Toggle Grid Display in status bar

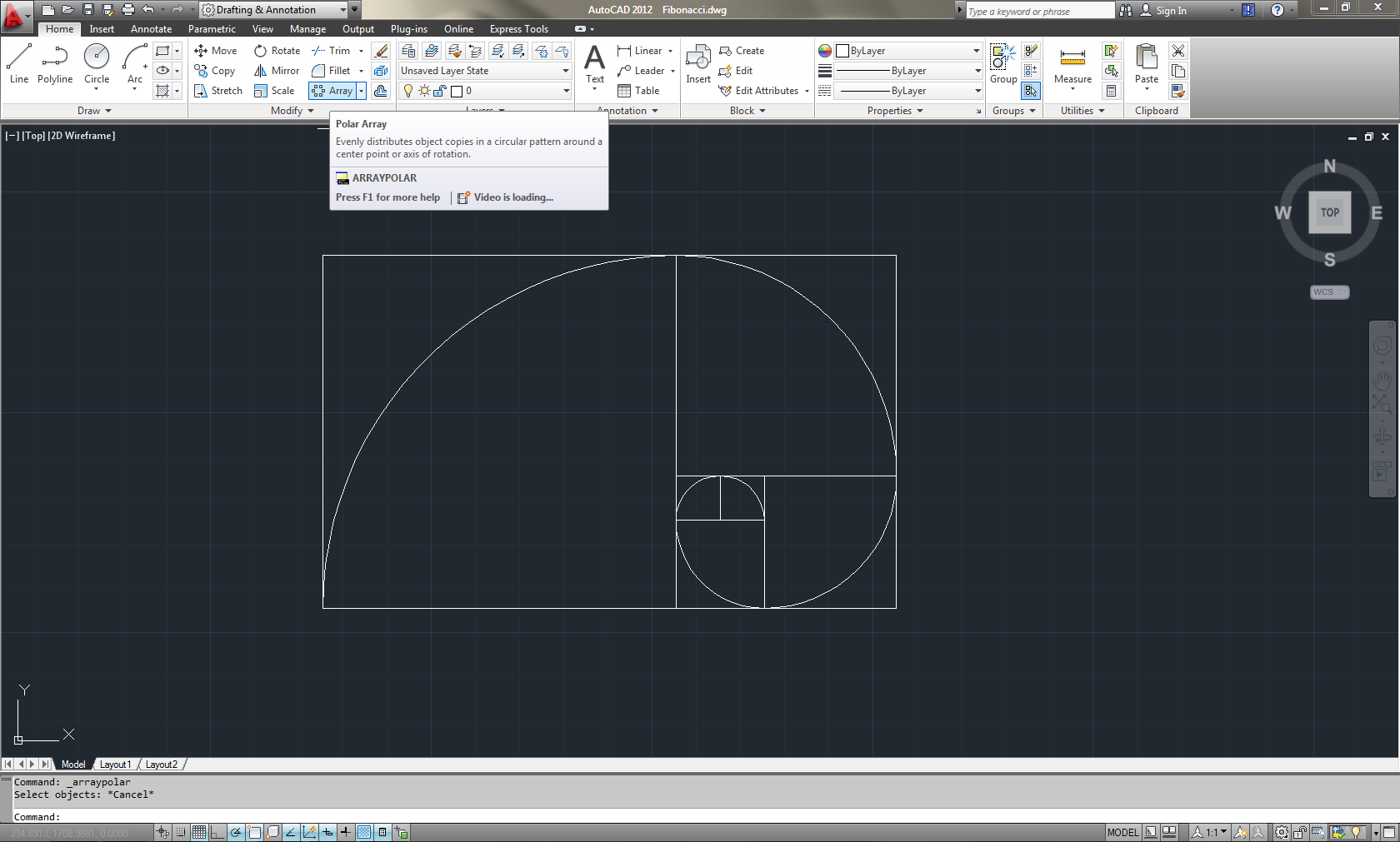(x=199, y=832)
